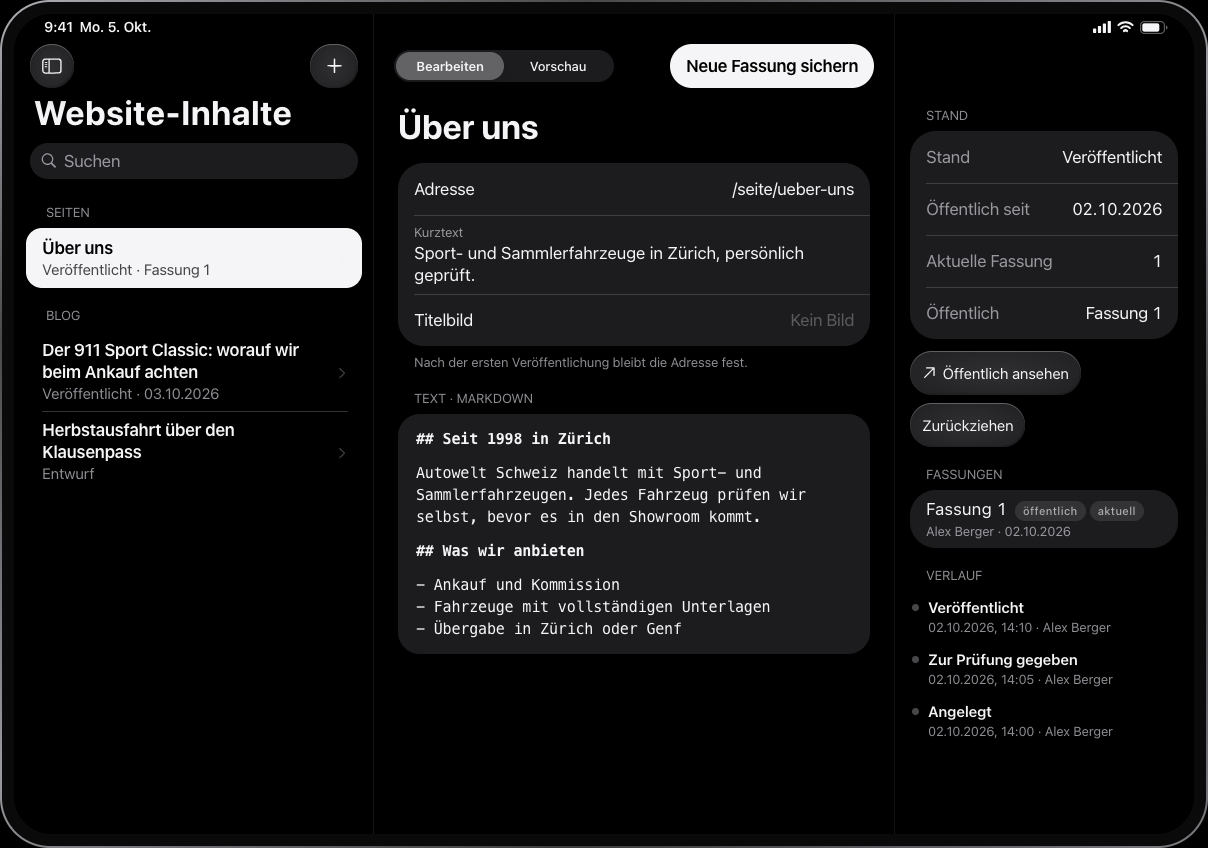Open Öffentlich ansehen link
This screenshot has height=848, width=1208.
point(995,373)
